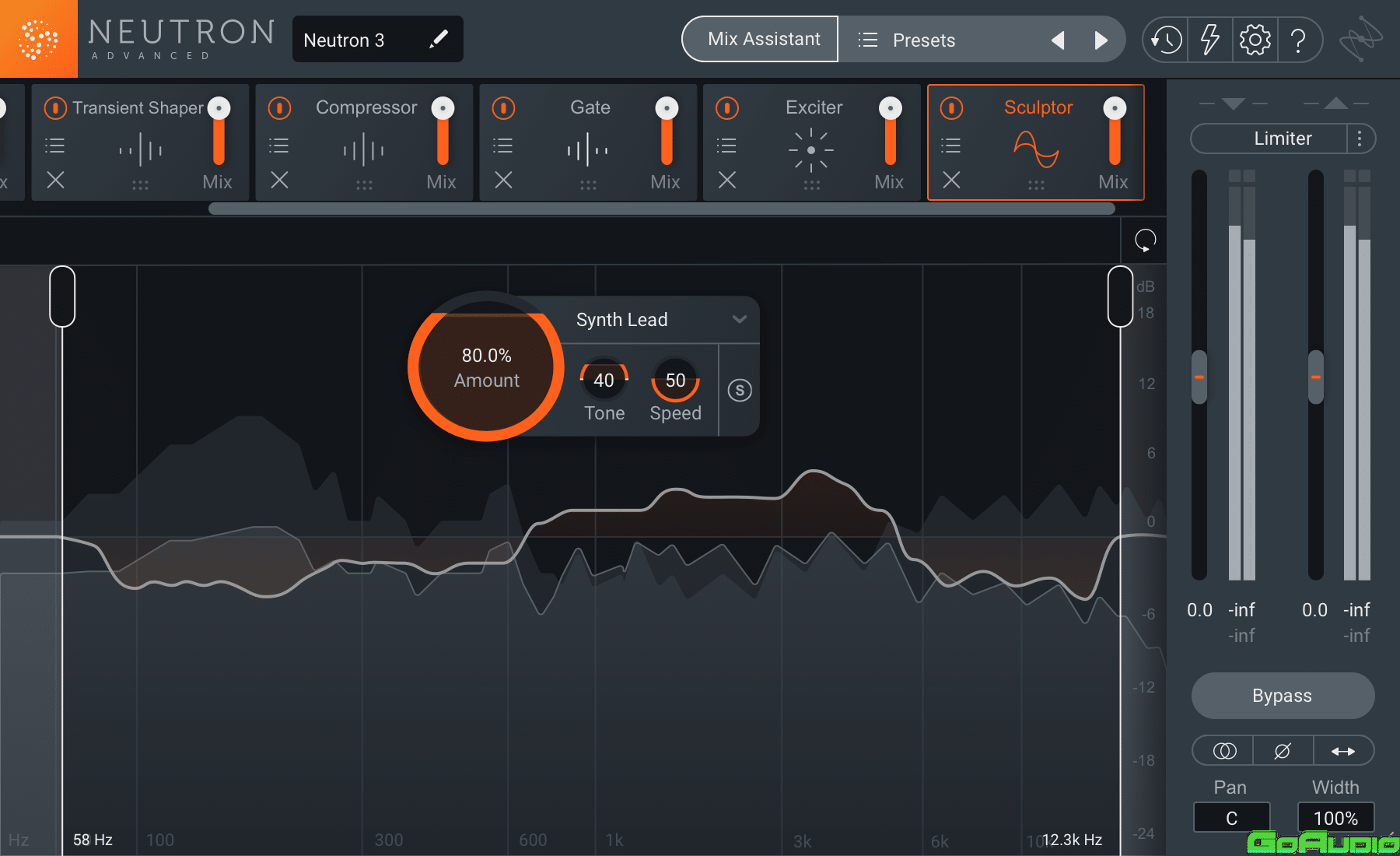Open Compressor module preset list icon
The image size is (1400, 856).
[279, 146]
